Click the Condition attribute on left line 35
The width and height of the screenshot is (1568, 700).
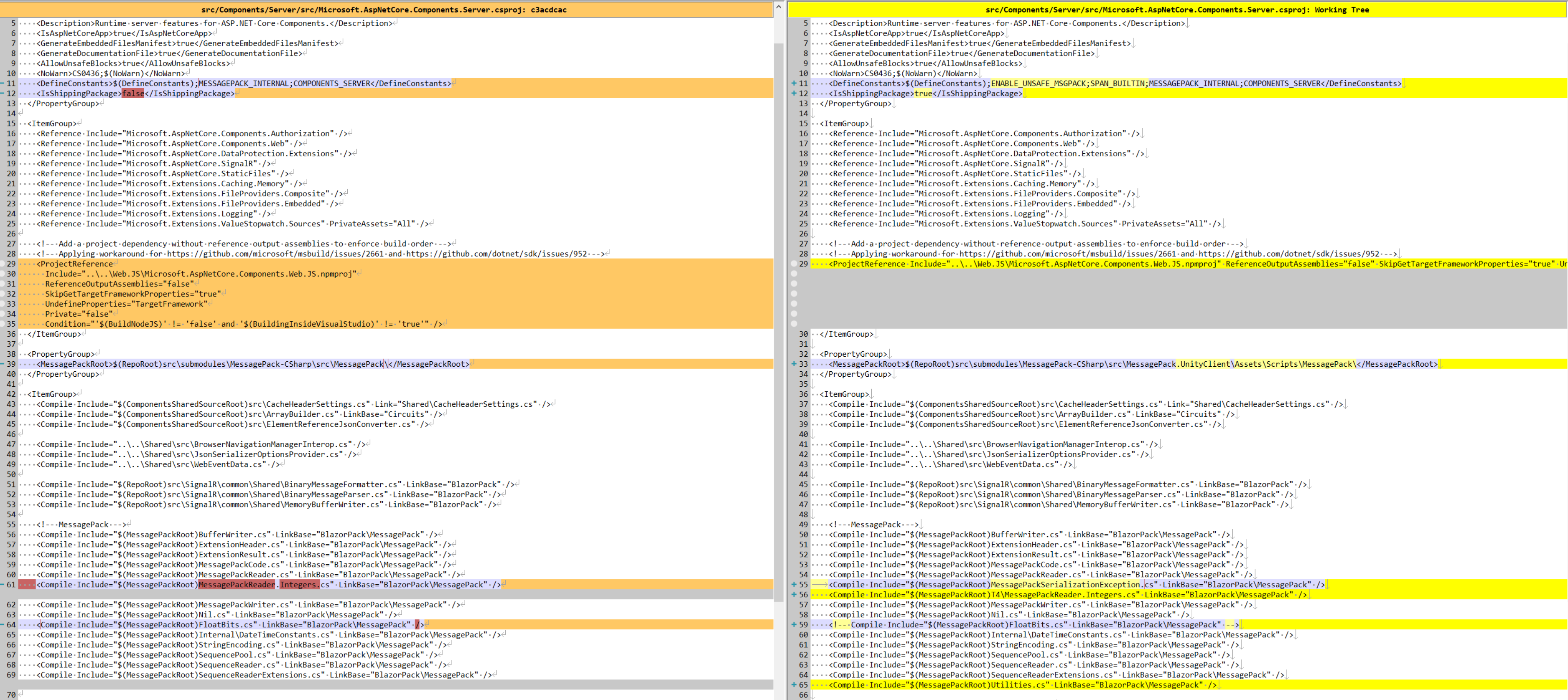237,324
